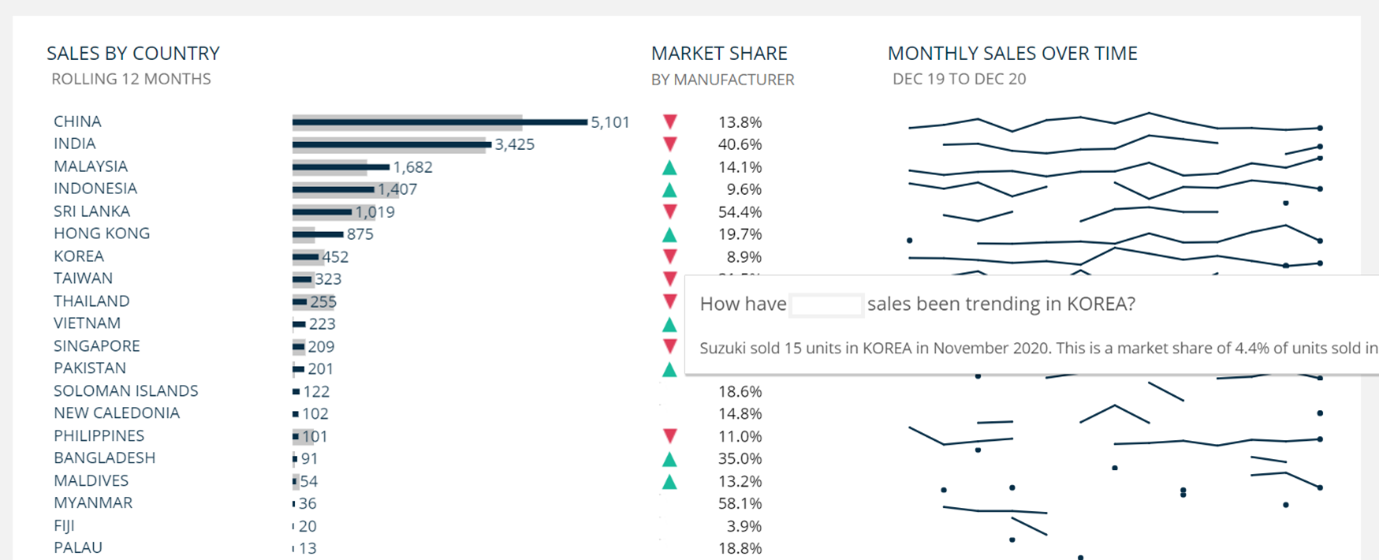The height and width of the screenshot is (560, 1379).
Task: Click the blank manufacturer field in tooltip
Action: [826, 305]
